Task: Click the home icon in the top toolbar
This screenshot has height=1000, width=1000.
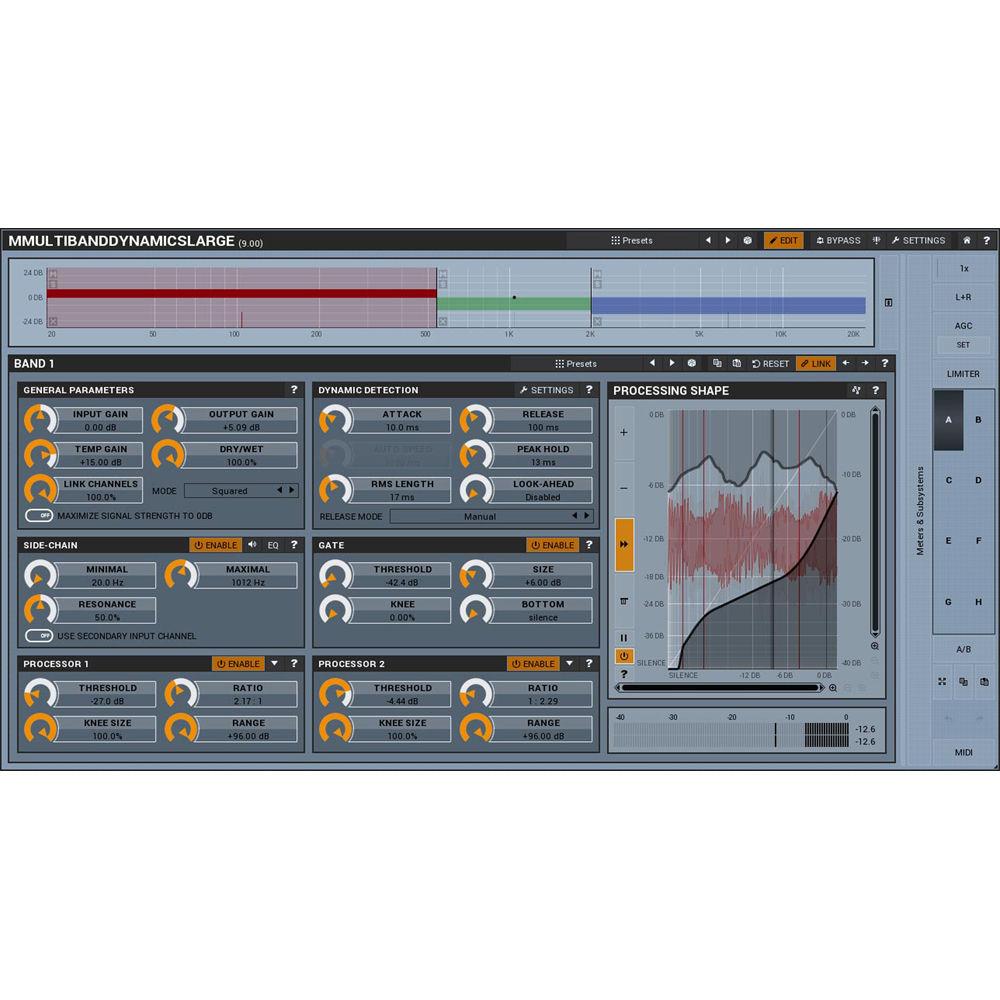Action: (x=966, y=240)
